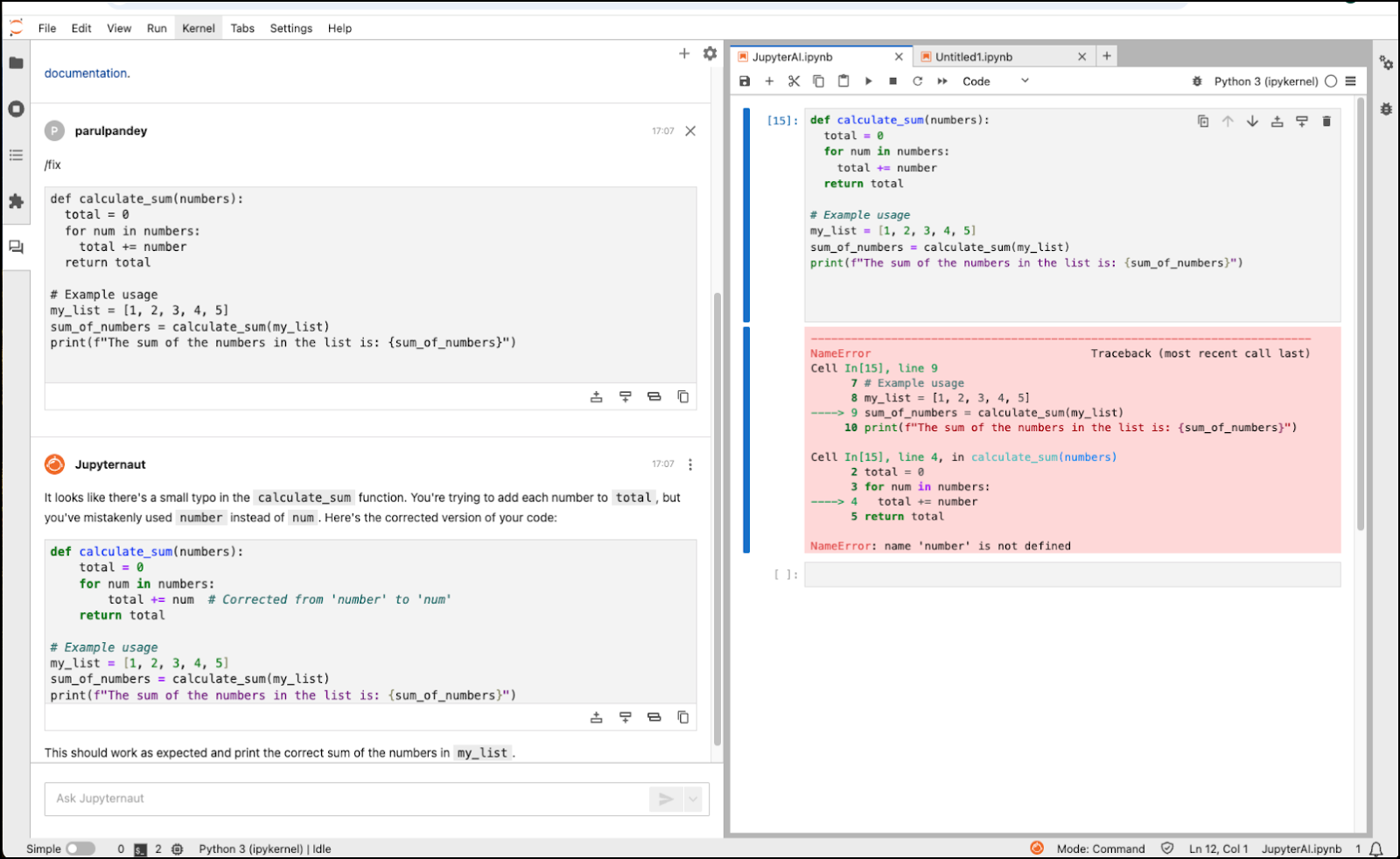1400x859 pixels.
Task: Restart the kernel using toolbar icon
Action: [x=917, y=81]
